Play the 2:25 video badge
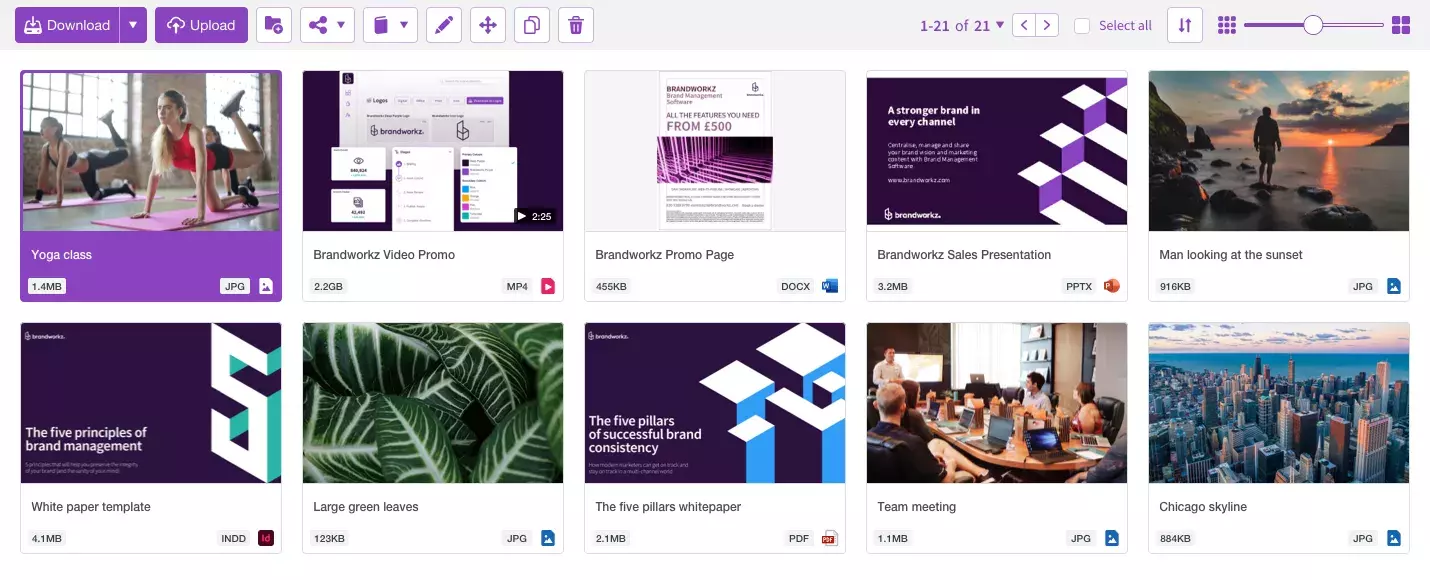The width and height of the screenshot is (1430, 580). pyautogui.click(x=534, y=216)
